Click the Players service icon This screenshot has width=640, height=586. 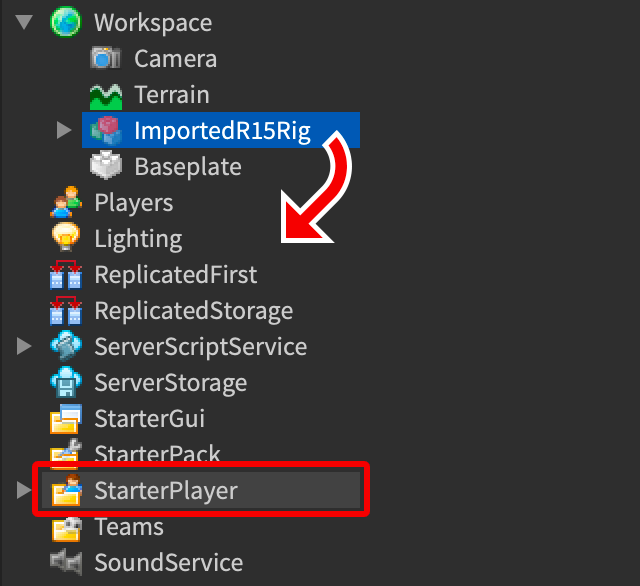66,203
